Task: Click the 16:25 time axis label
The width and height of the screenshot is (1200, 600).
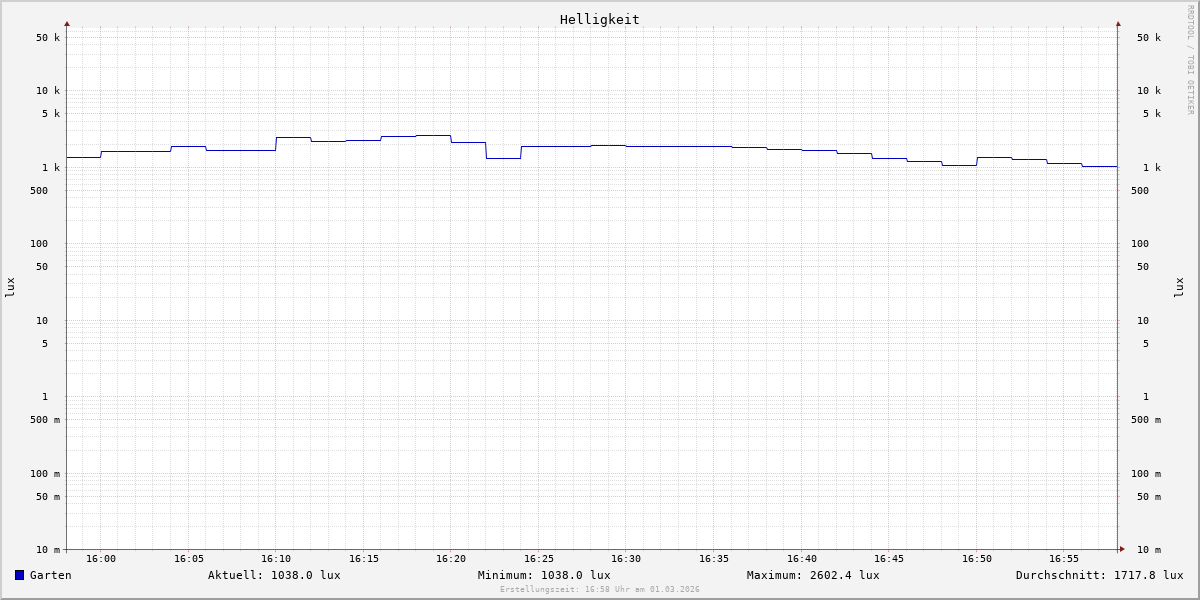Action: pyautogui.click(x=539, y=559)
